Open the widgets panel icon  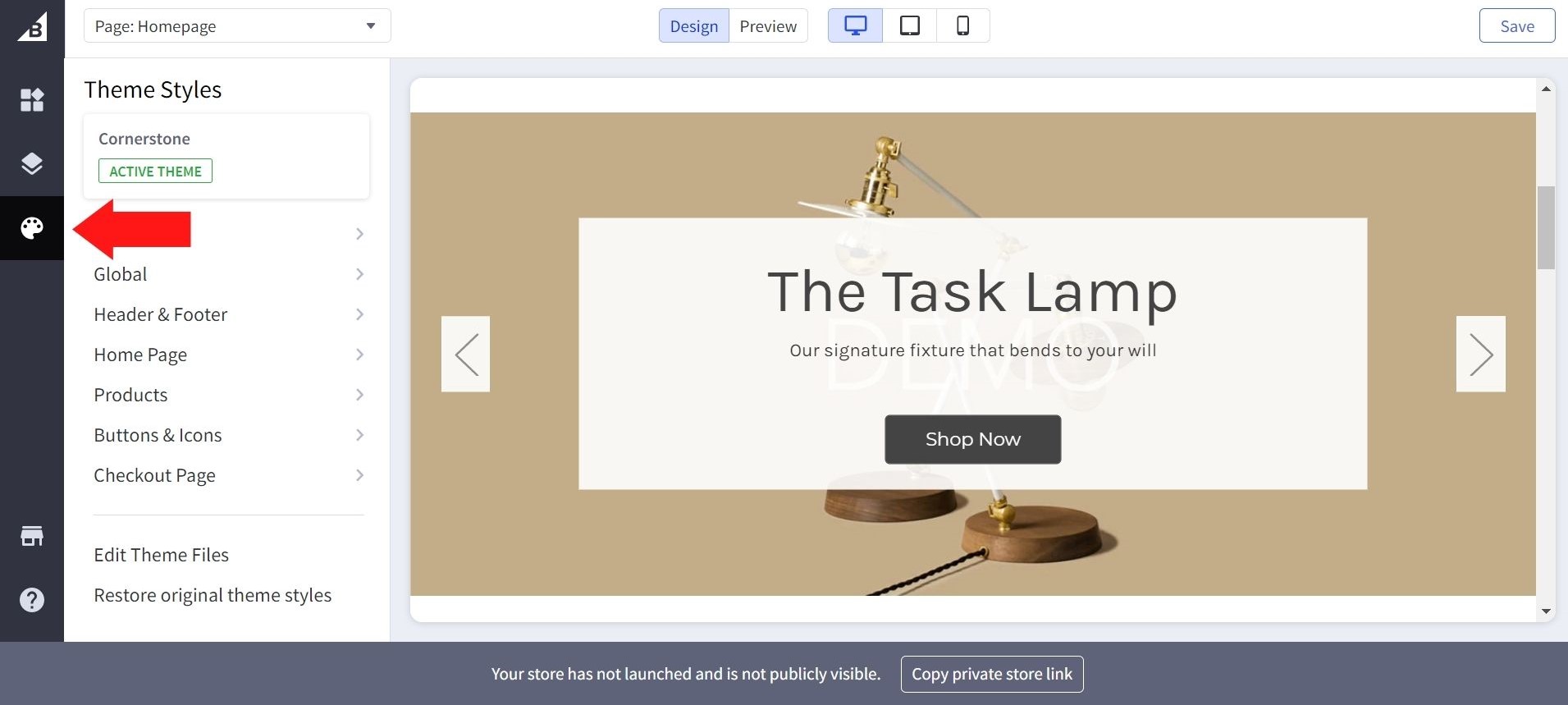pyautogui.click(x=32, y=100)
